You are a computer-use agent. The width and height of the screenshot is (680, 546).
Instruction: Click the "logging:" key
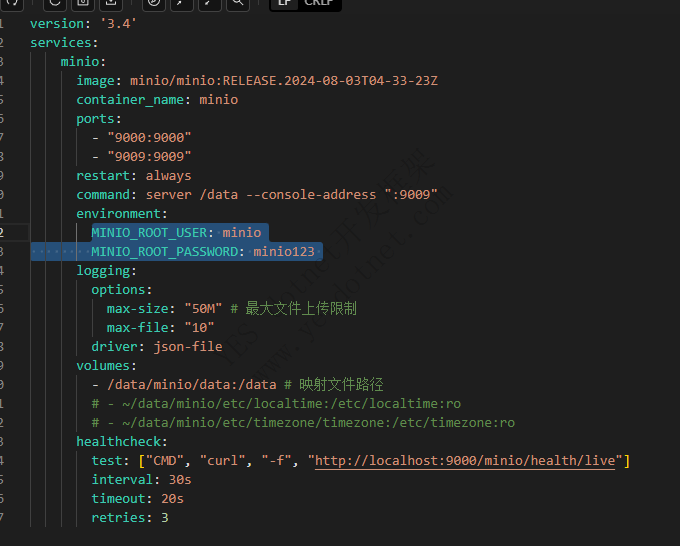pos(107,271)
